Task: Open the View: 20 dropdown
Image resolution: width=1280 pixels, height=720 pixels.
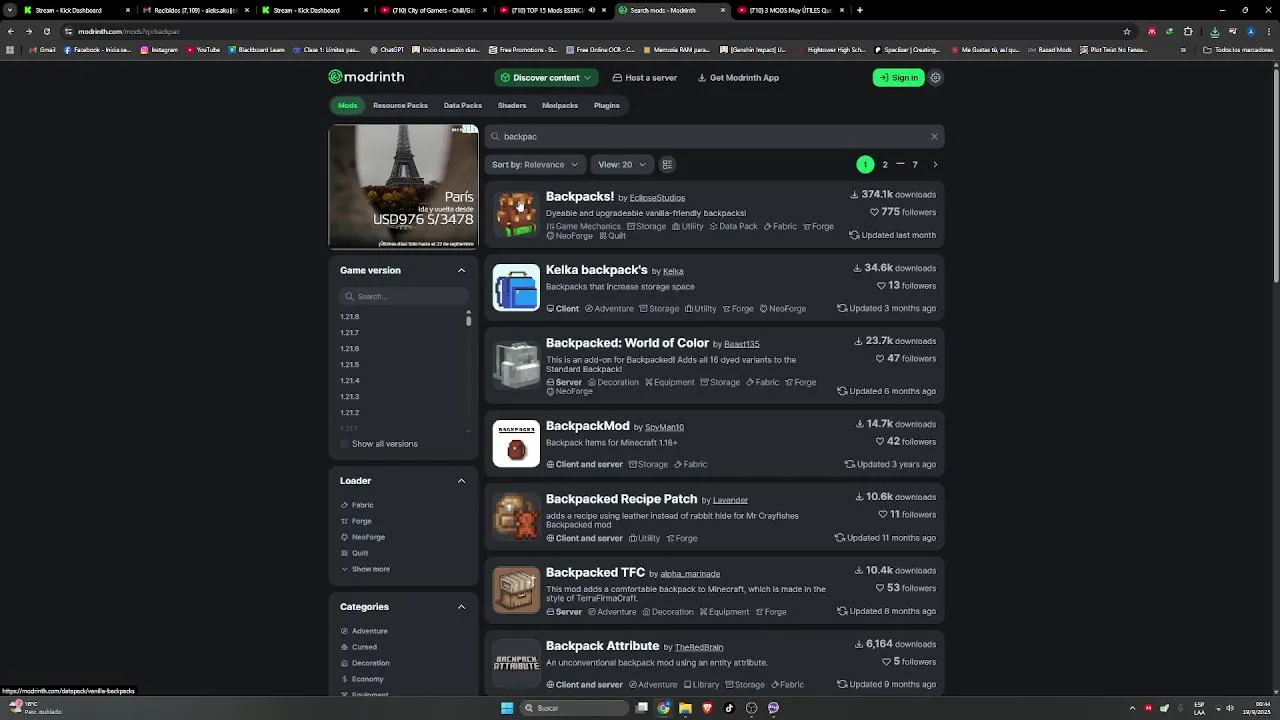Action: pyautogui.click(x=622, y=164)
